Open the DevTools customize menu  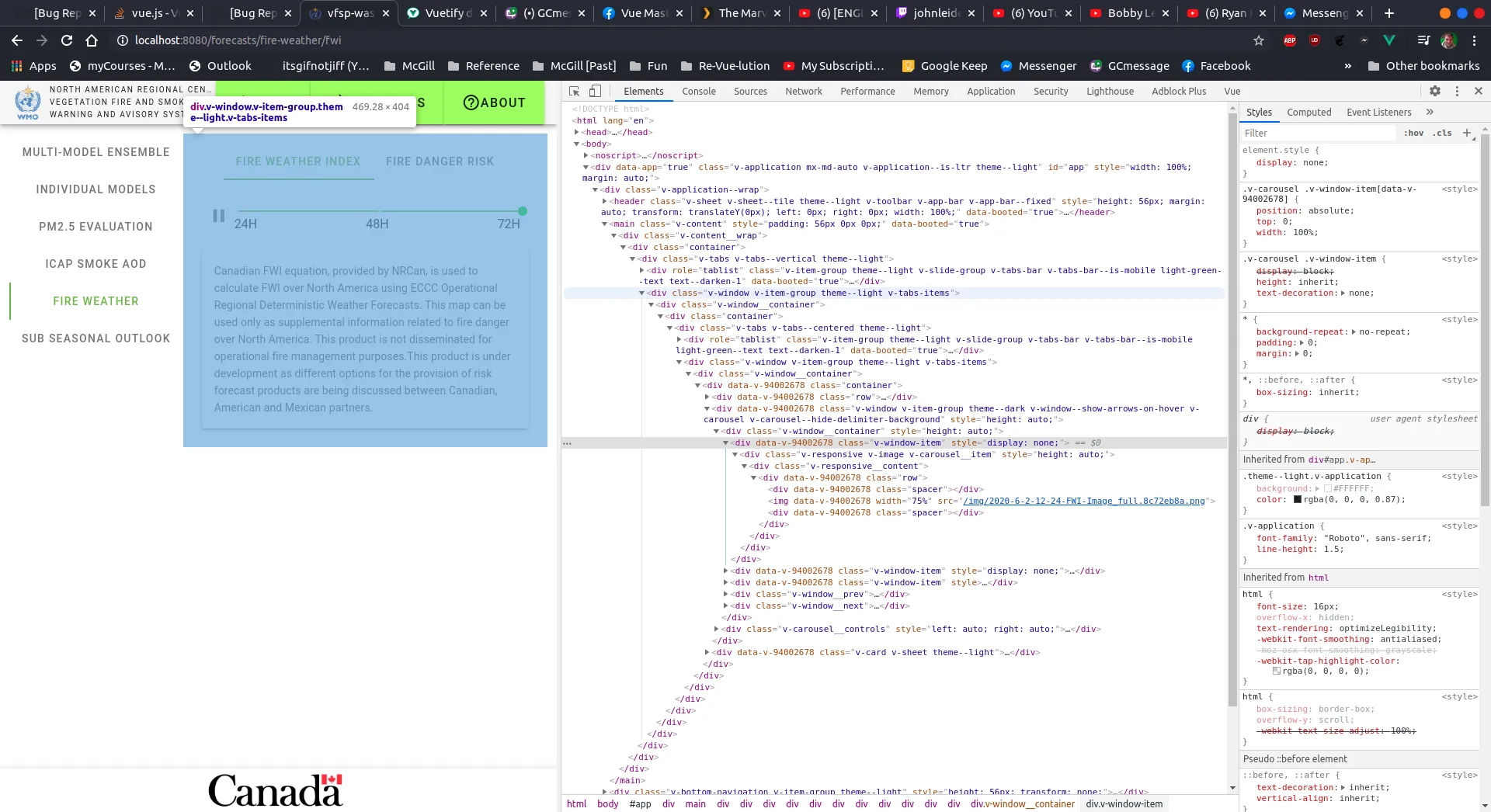[x=1457, y=91]
